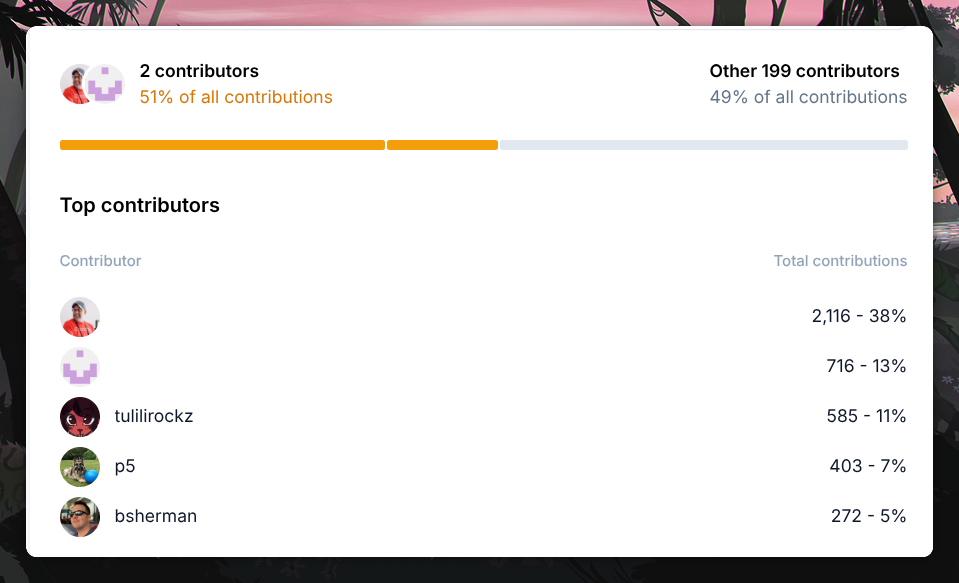
Task: Click the red-shirt avatar in the summary header
Action: click(x=74, y=84)
